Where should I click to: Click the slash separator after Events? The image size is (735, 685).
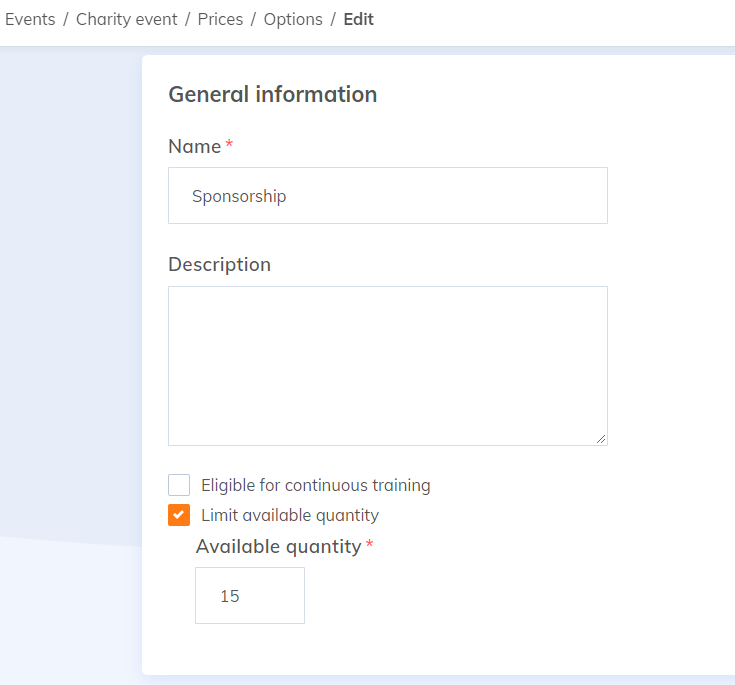point(66,19)
